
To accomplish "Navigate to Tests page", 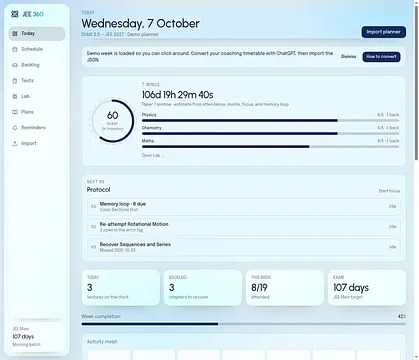I will point(37,80).
